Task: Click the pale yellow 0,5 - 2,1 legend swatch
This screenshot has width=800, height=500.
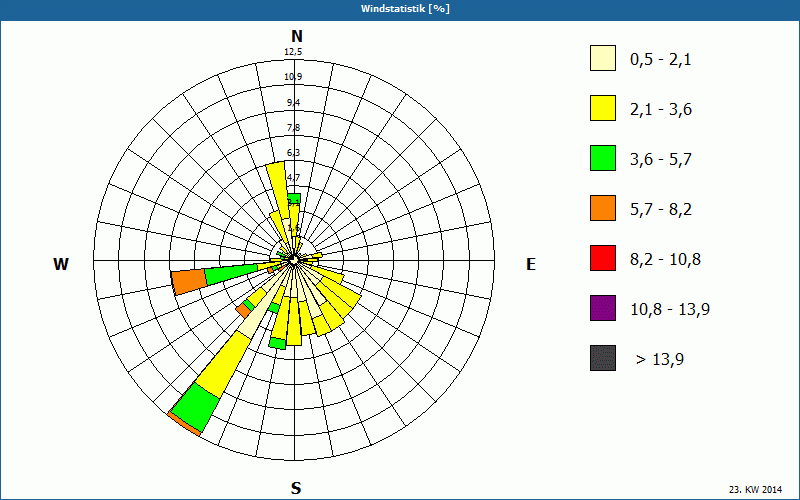Action: click(x=603, y=58)
